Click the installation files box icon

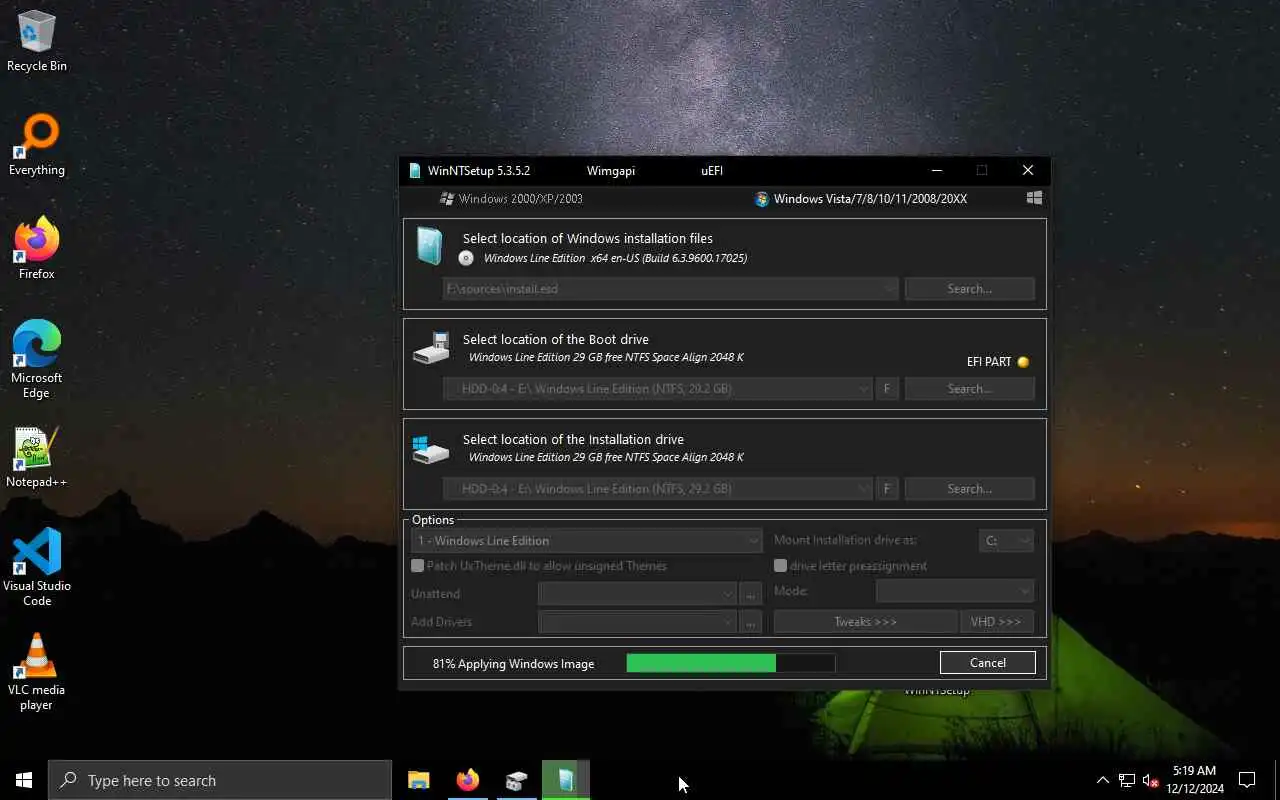coord(430,247)
